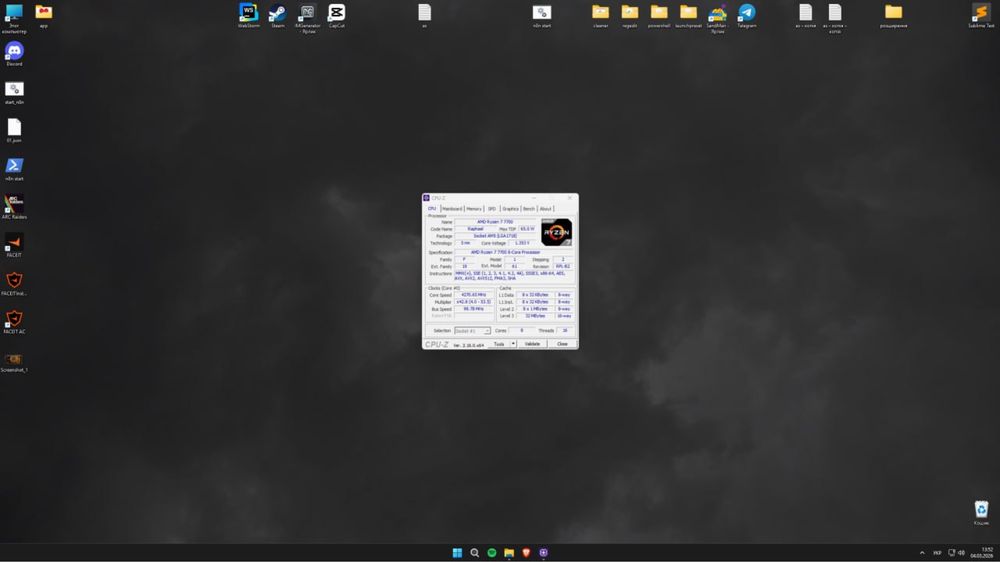Click the 'AMD Ryzen 7 7700' name field
This screenshot has width=1000, height=562.
pyautogui.click(x=495, y=222)
